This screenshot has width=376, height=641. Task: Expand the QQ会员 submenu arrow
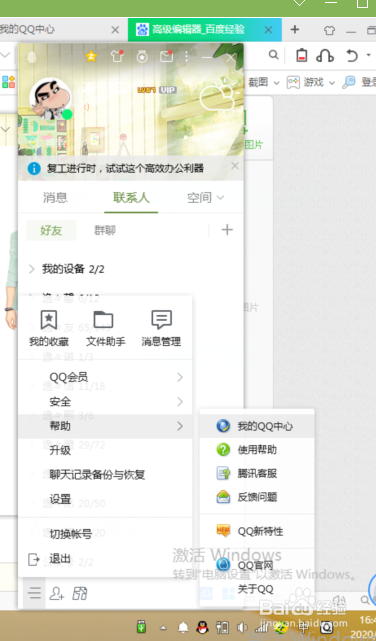click(x=180, y=377)
